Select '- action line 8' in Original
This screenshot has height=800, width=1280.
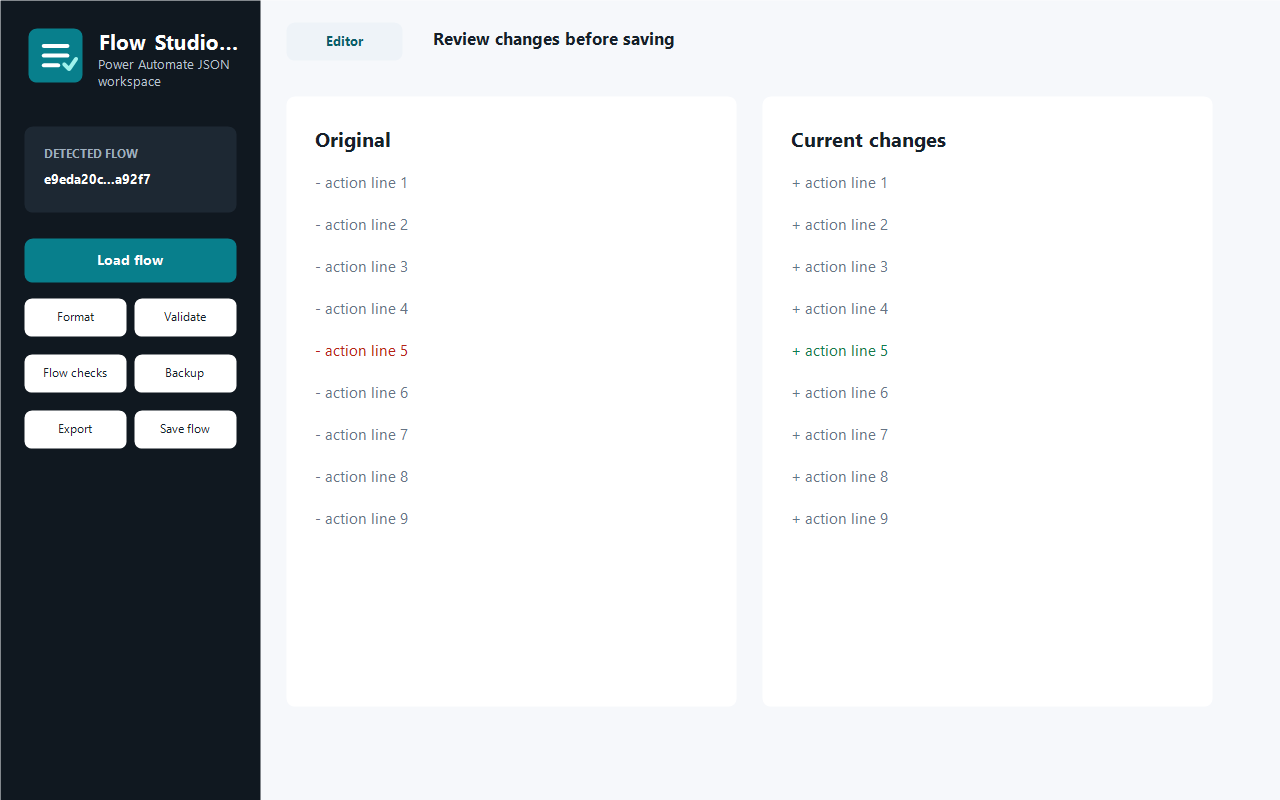tap(362, 477)
